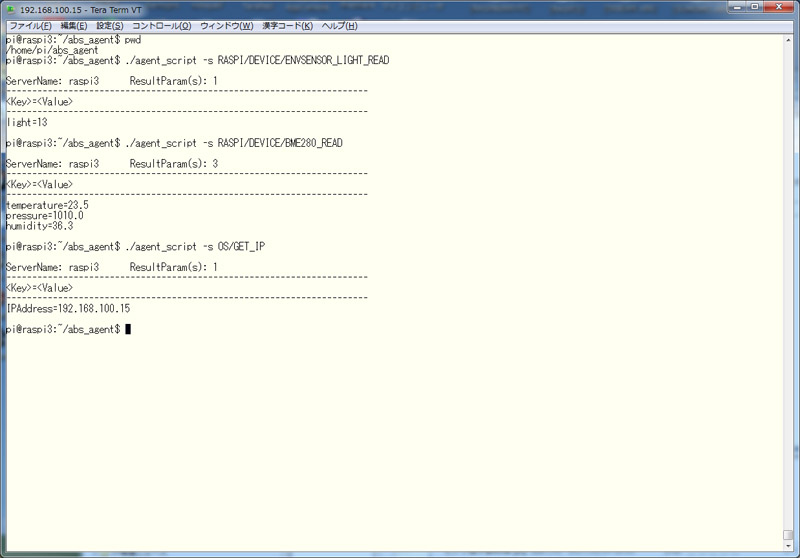This screenshot has width=800, height=558.
Task: Click the text temperature=23.5
Action: pyautogui.click(x=47, y=205)
